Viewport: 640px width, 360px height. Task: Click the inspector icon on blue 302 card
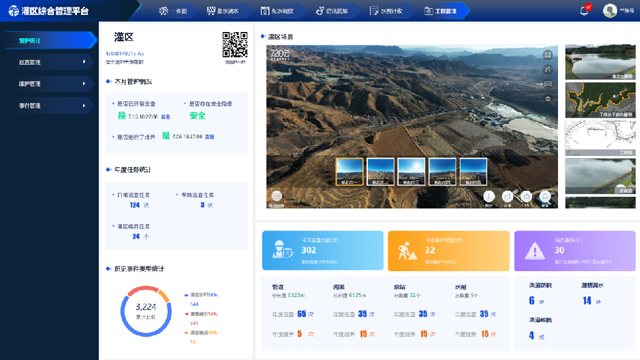tap(282, 250)
